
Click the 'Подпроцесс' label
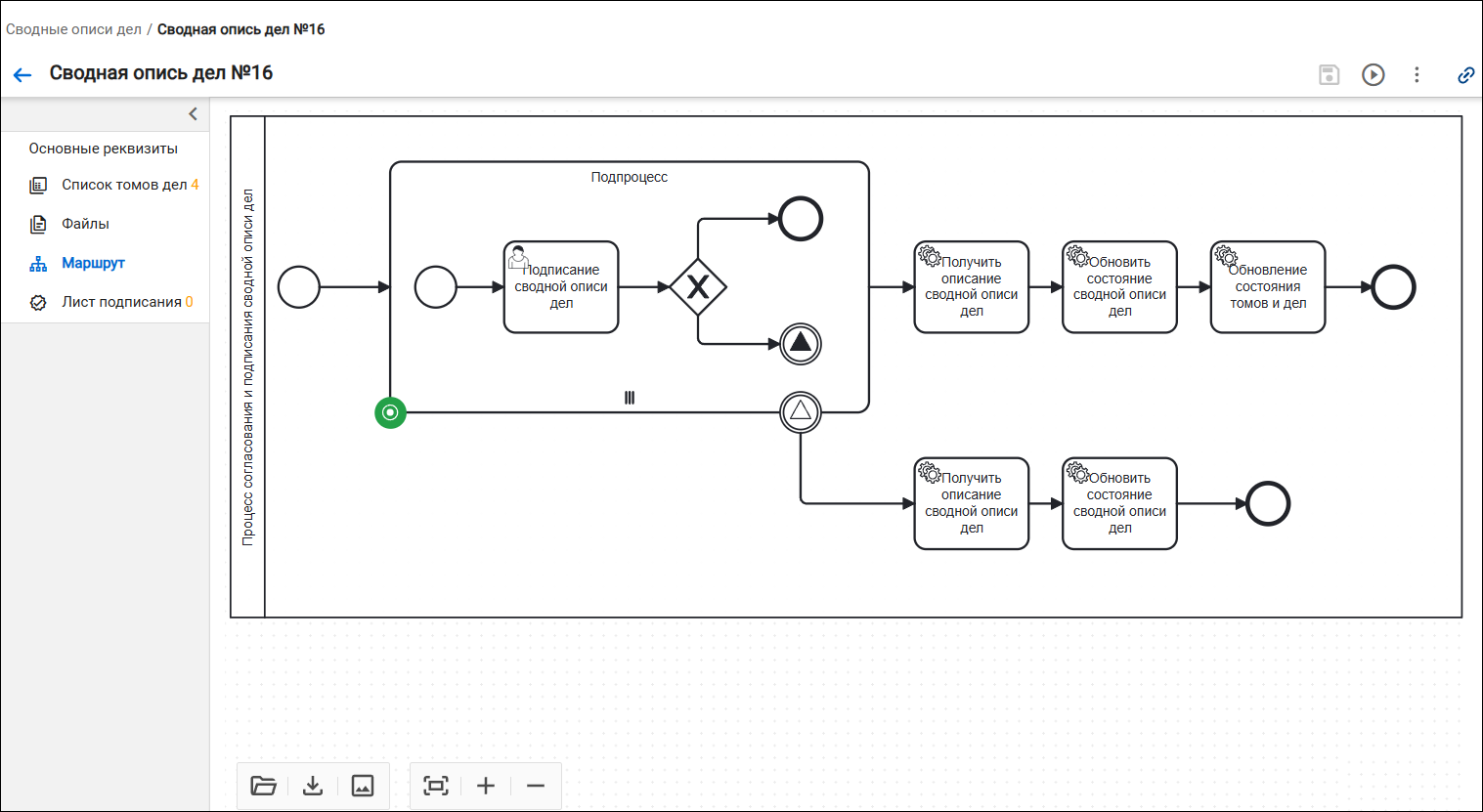(x=630, y=177)
